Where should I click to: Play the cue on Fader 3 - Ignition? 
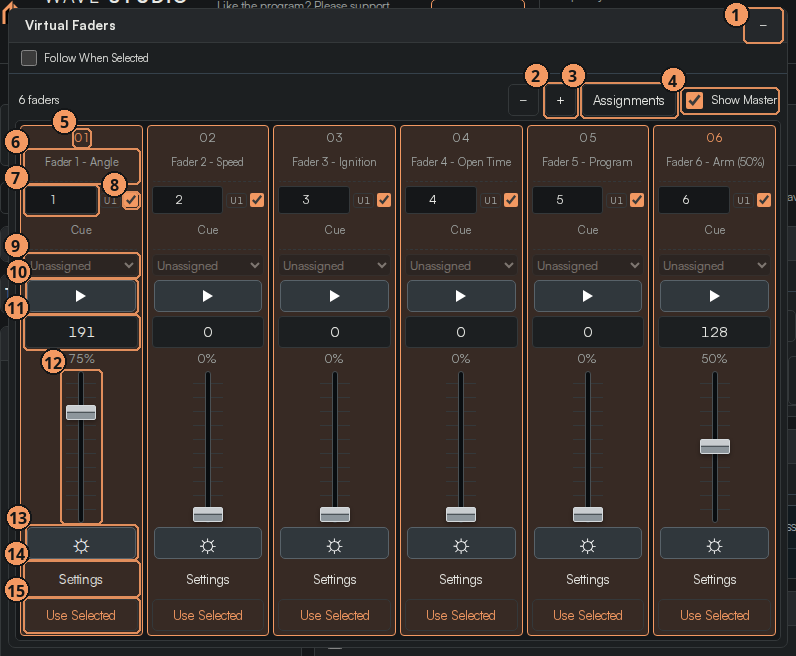point(334,296)
